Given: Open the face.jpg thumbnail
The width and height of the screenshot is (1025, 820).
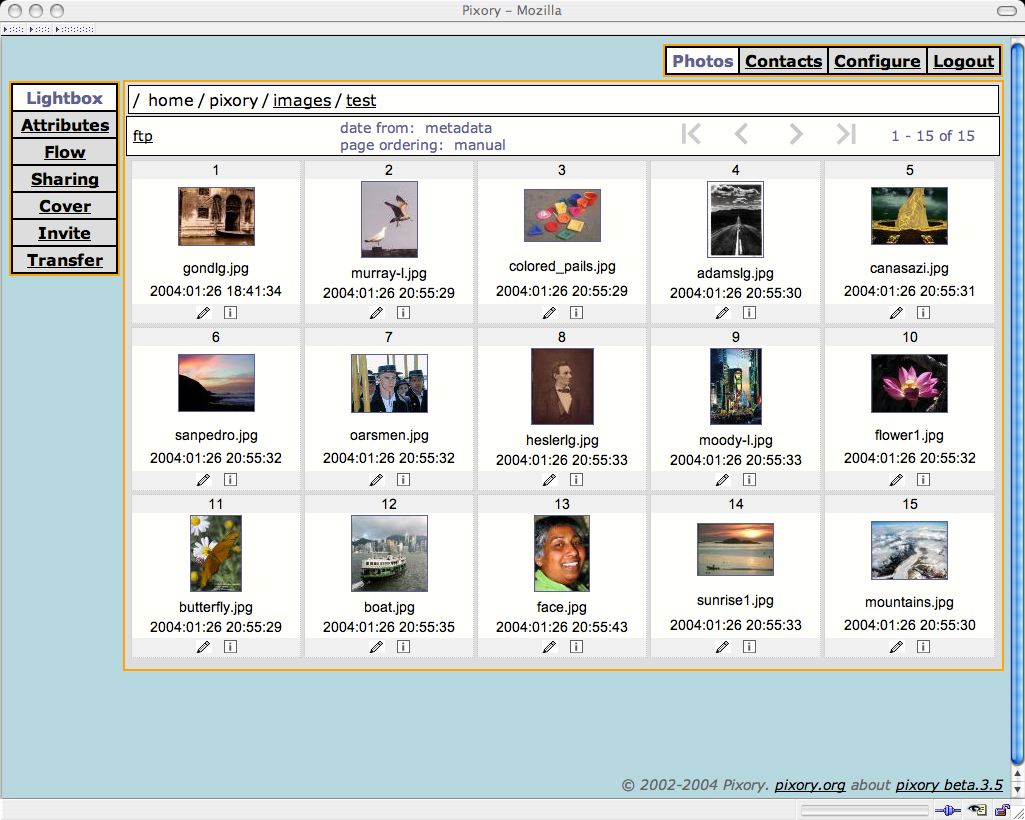Looking at the screenshot, I should click(562, 553).
